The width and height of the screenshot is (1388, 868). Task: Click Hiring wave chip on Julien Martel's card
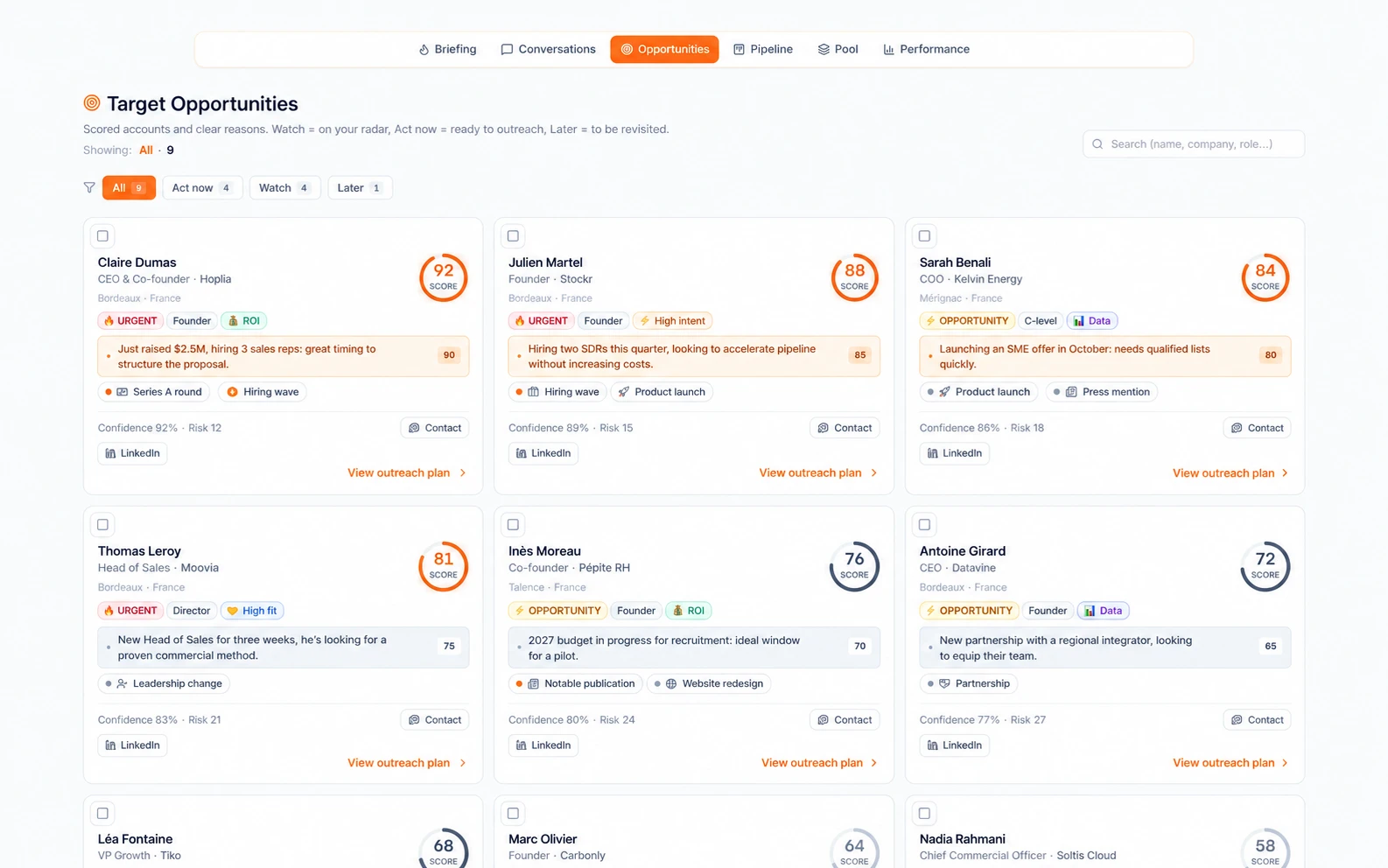click(x=558, y=392)
